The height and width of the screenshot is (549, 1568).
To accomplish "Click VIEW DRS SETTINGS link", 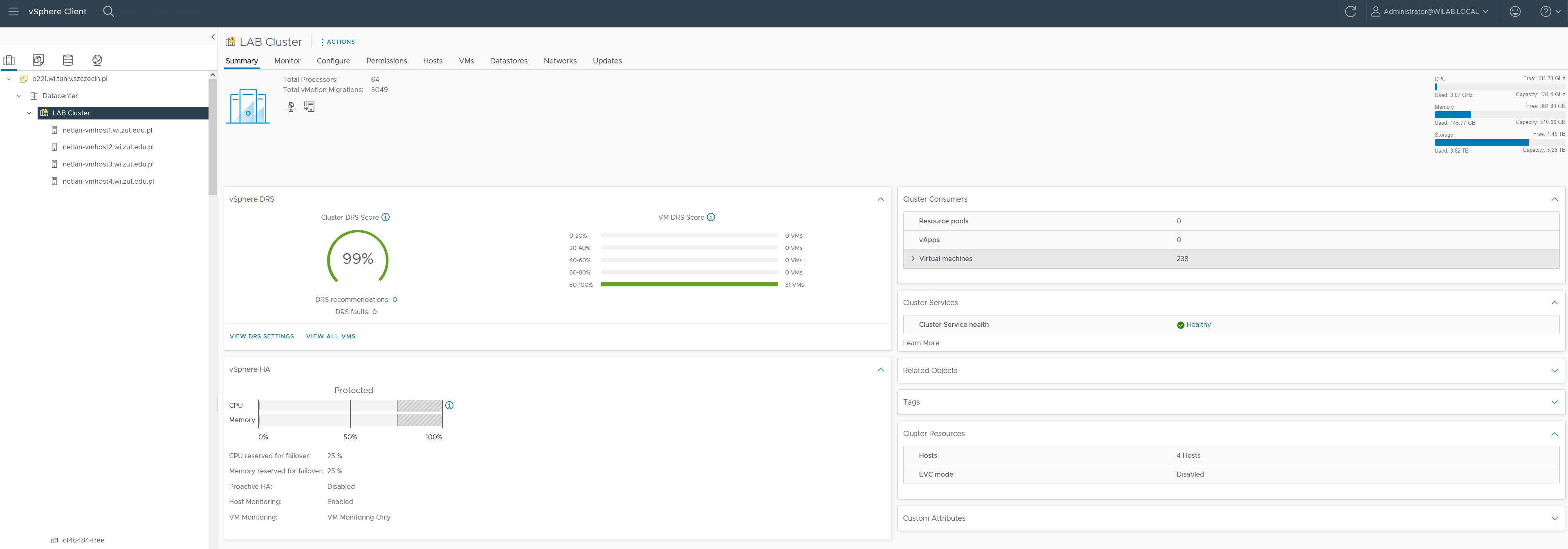I will click(262, 336).
